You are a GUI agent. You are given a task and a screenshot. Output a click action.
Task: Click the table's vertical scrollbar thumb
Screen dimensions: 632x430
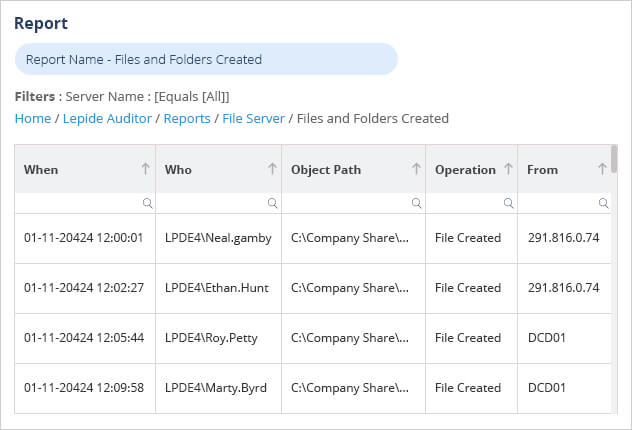tap(614, 159)
